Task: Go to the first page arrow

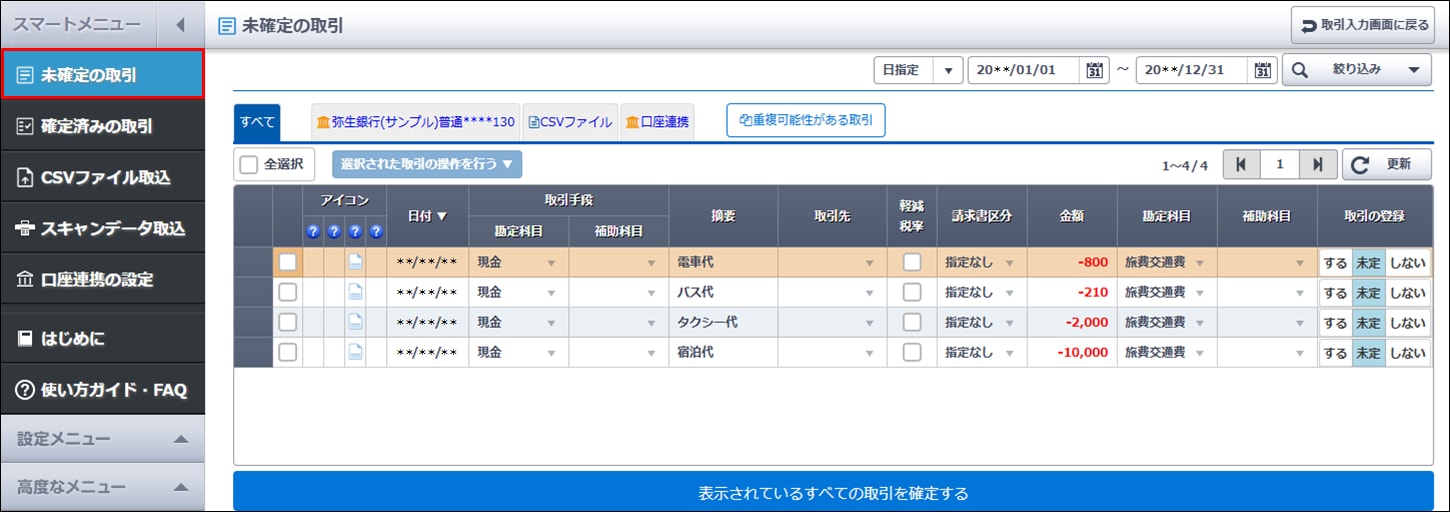Action: click(1241, 164)
